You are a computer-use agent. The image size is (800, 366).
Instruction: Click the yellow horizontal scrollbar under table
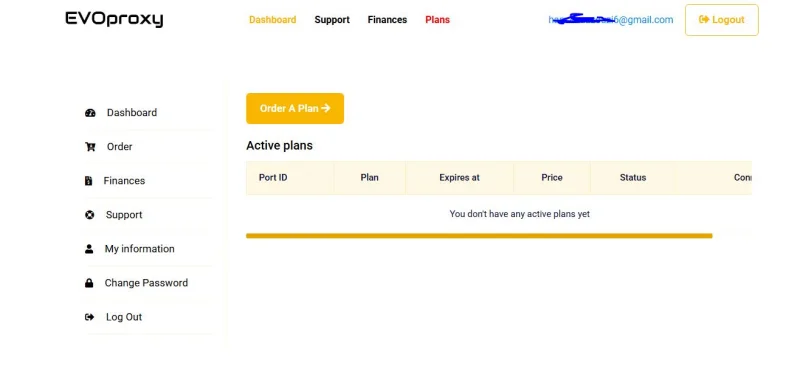tap(479, 236)
